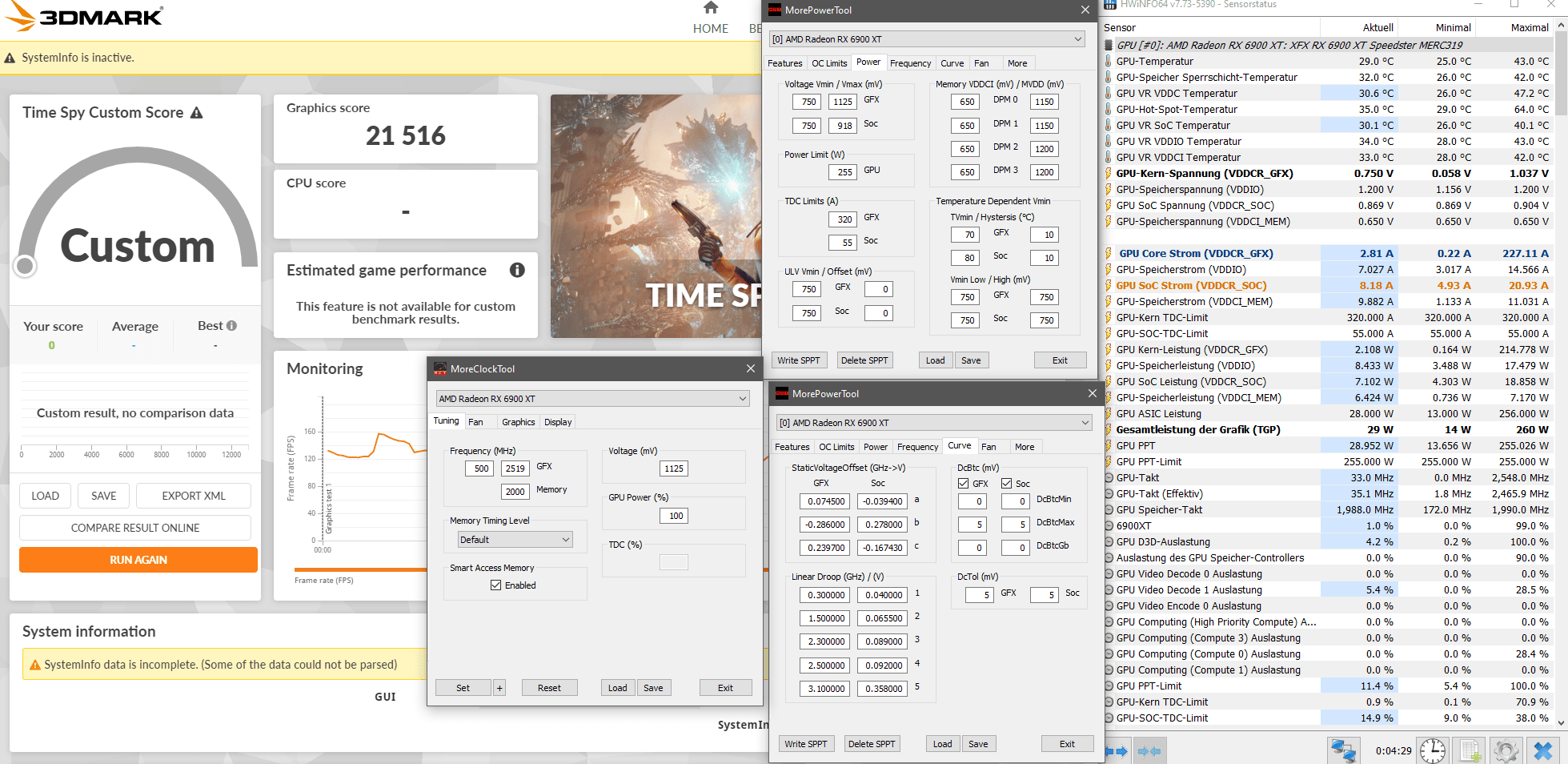The height and width of the screenshot is (764, 1568).
Task: Open OC Limits tab in lower MorePowerTool
Action: point(836,447)
